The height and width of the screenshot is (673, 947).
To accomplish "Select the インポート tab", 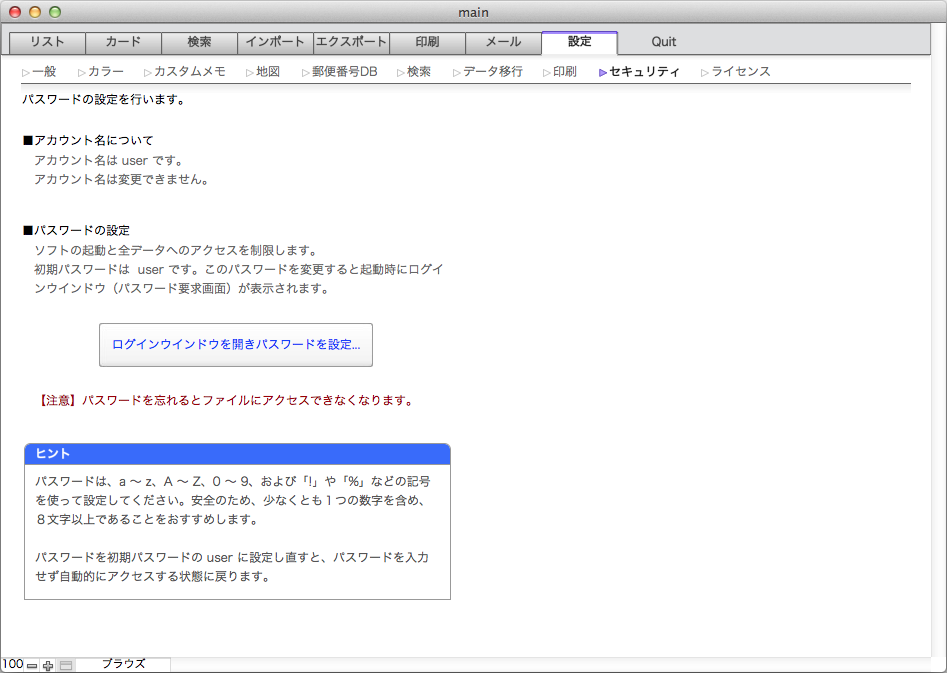I will tap(275, 42).
